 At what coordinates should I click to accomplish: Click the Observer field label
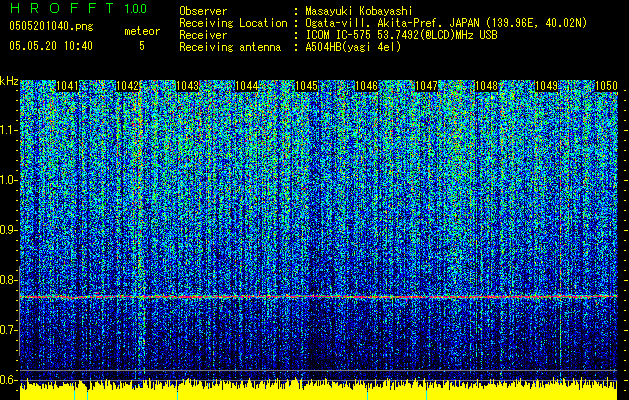coord(203,11)
